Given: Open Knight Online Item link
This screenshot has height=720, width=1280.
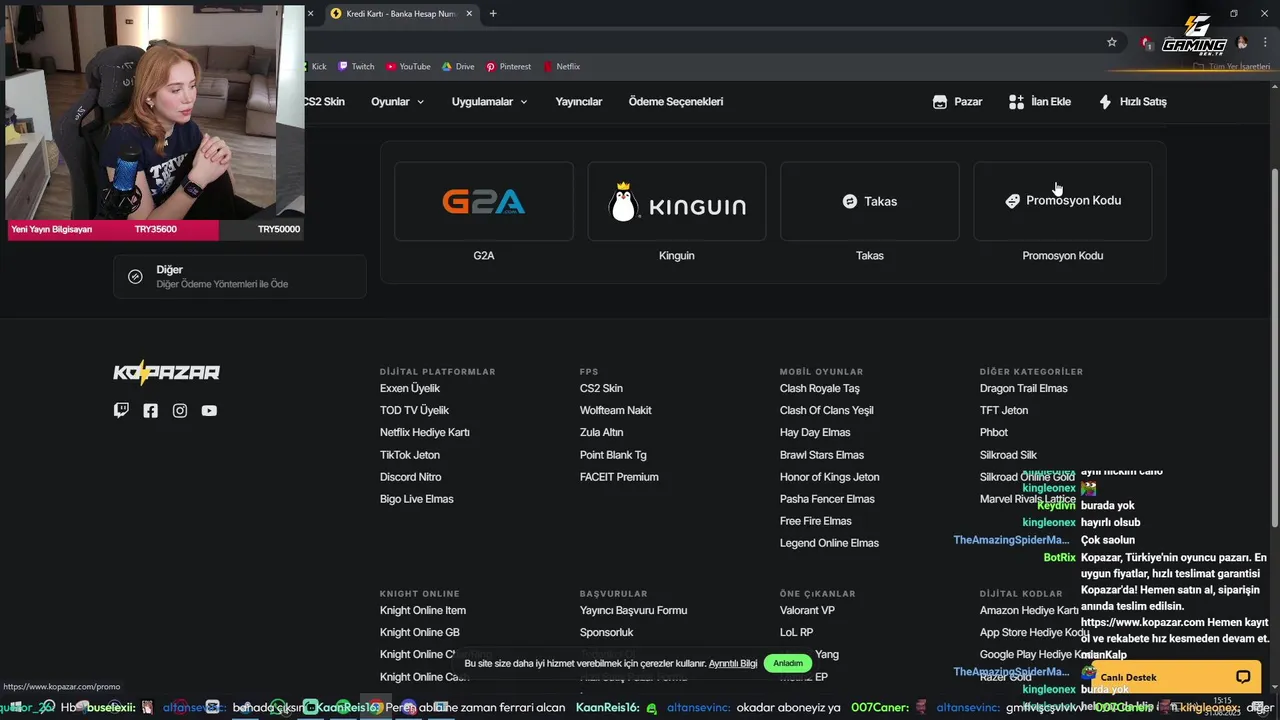Looking at the screenshot, I should point(423,610).
